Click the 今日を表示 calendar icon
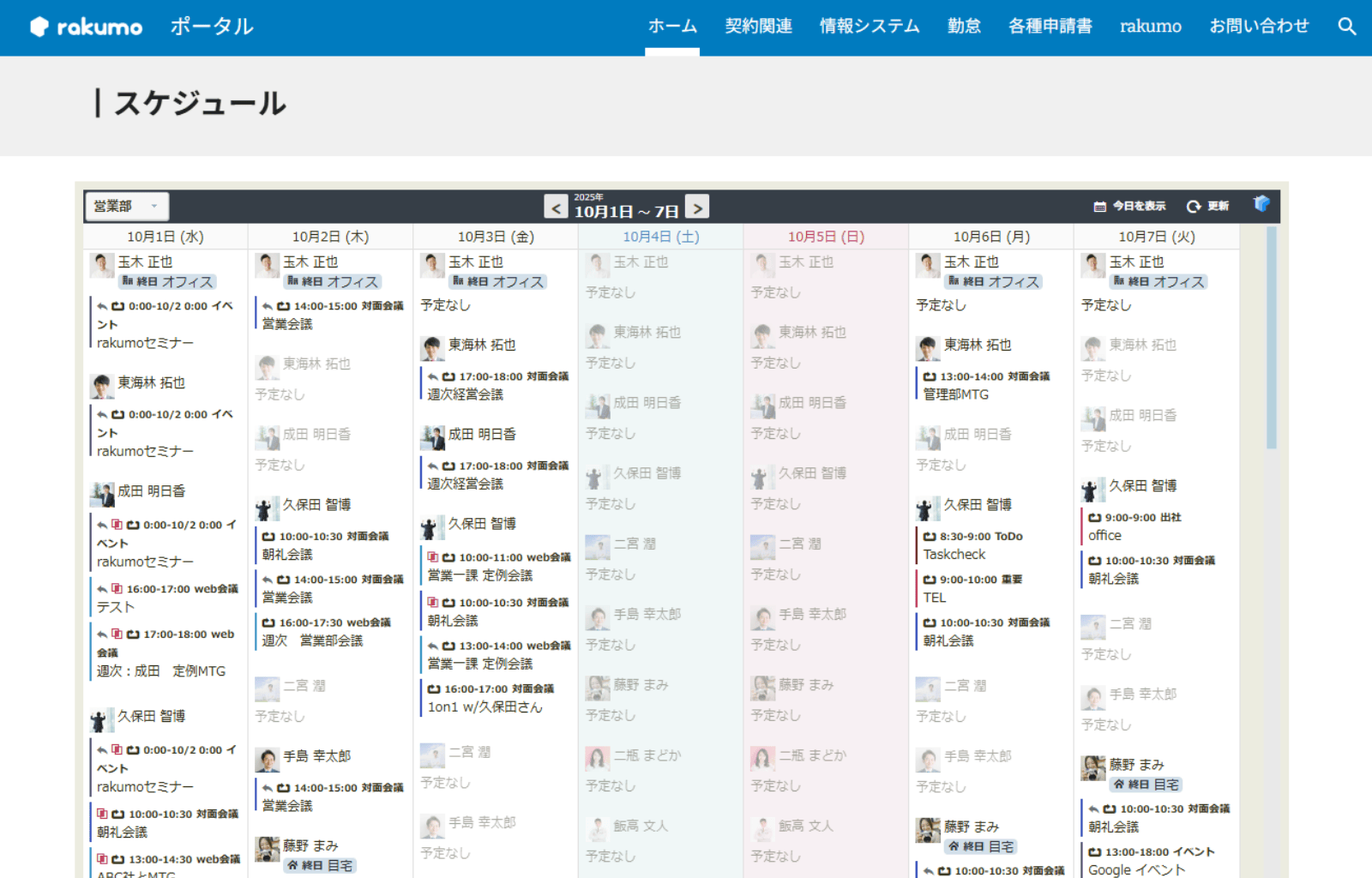 tap(1099, 207)
